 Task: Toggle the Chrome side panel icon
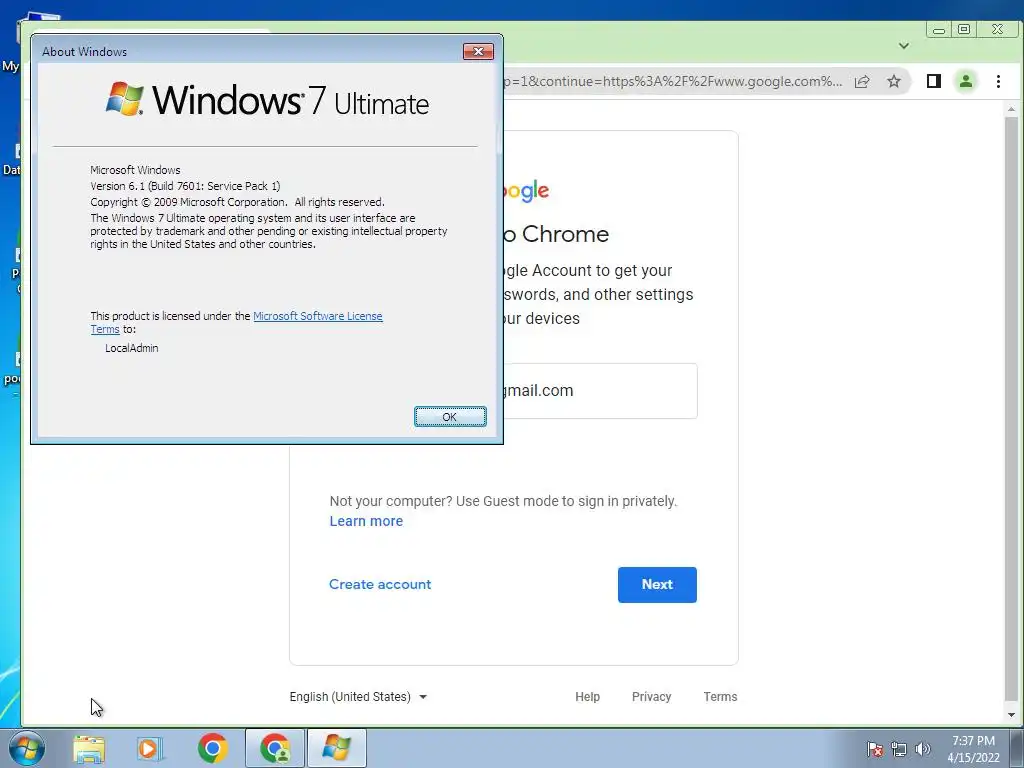934,82
